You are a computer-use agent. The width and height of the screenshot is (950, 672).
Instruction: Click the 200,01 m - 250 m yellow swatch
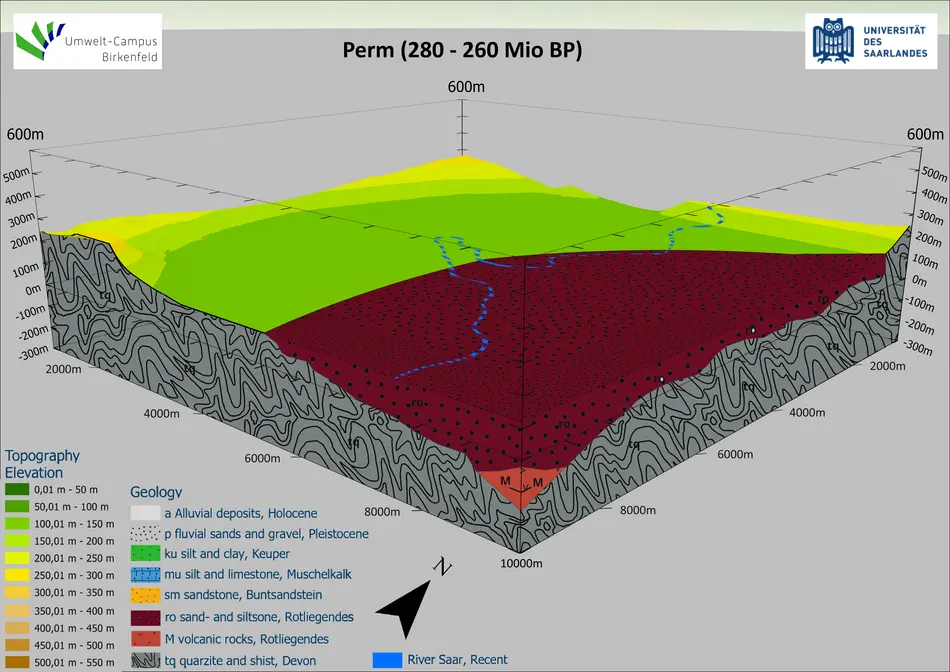click(18, 558)
